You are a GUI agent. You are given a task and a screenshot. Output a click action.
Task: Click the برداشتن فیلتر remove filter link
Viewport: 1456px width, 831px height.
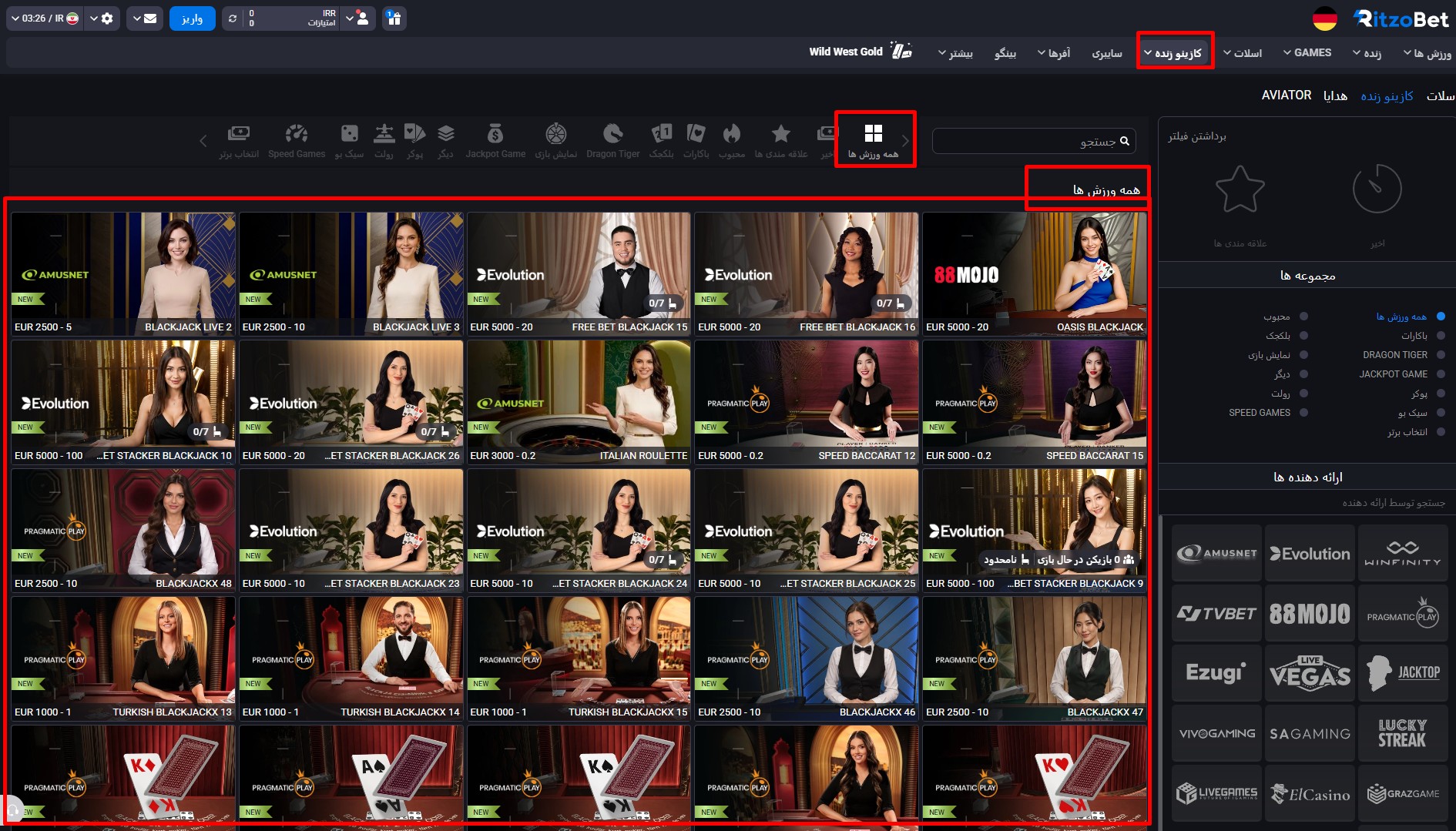(x=1196, y=136)
